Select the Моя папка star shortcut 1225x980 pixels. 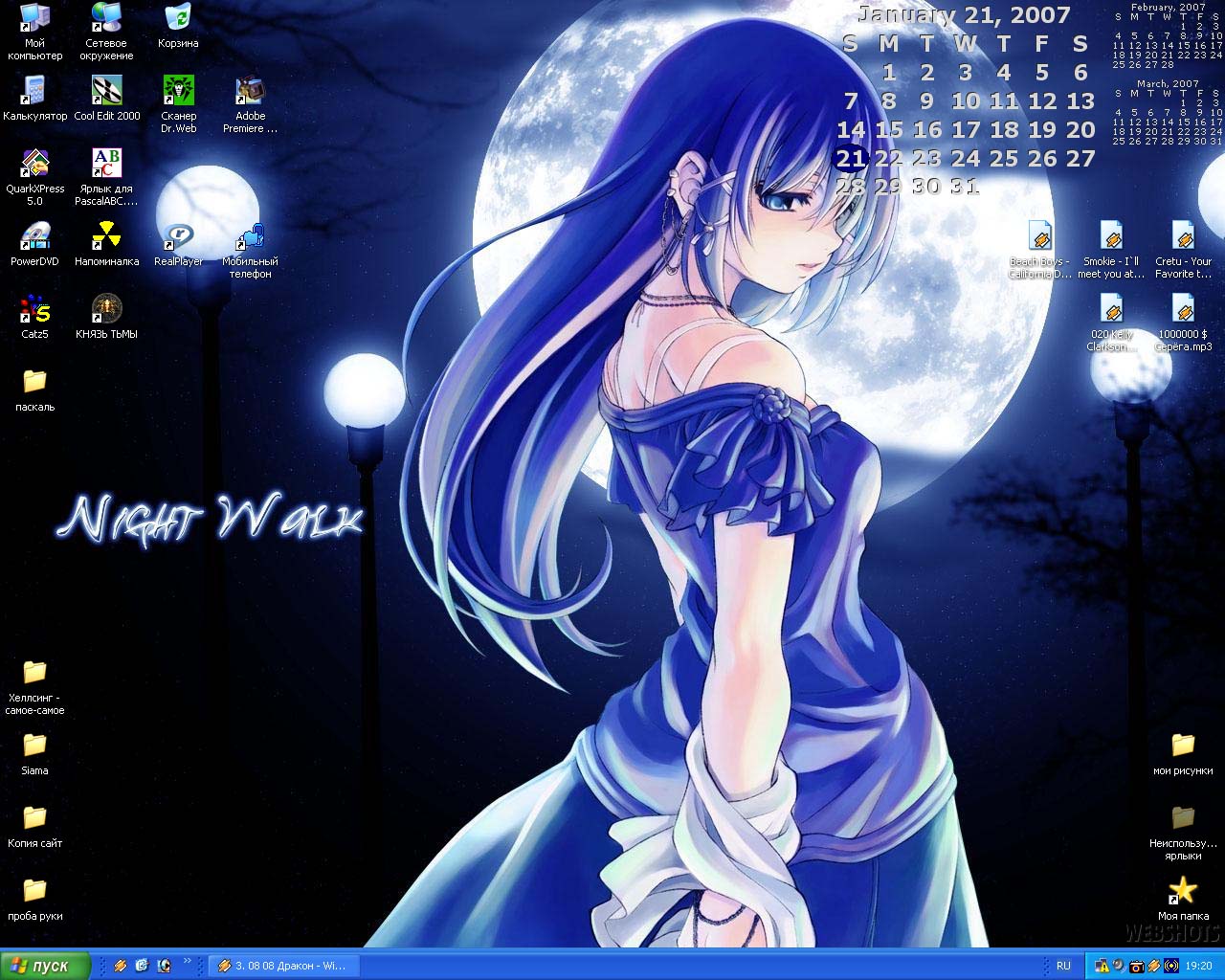[x=1183, y=899]
